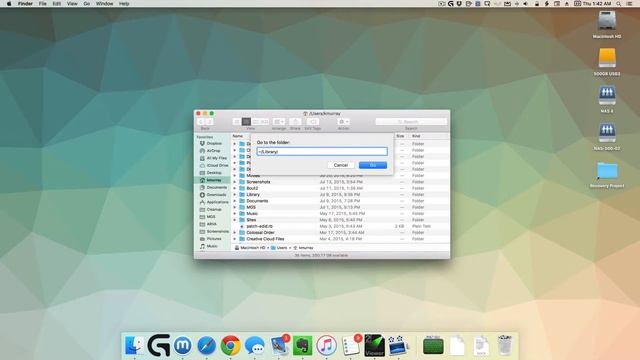Open the Go menu
Screen dimensions: 640x360
coord(87,4)
